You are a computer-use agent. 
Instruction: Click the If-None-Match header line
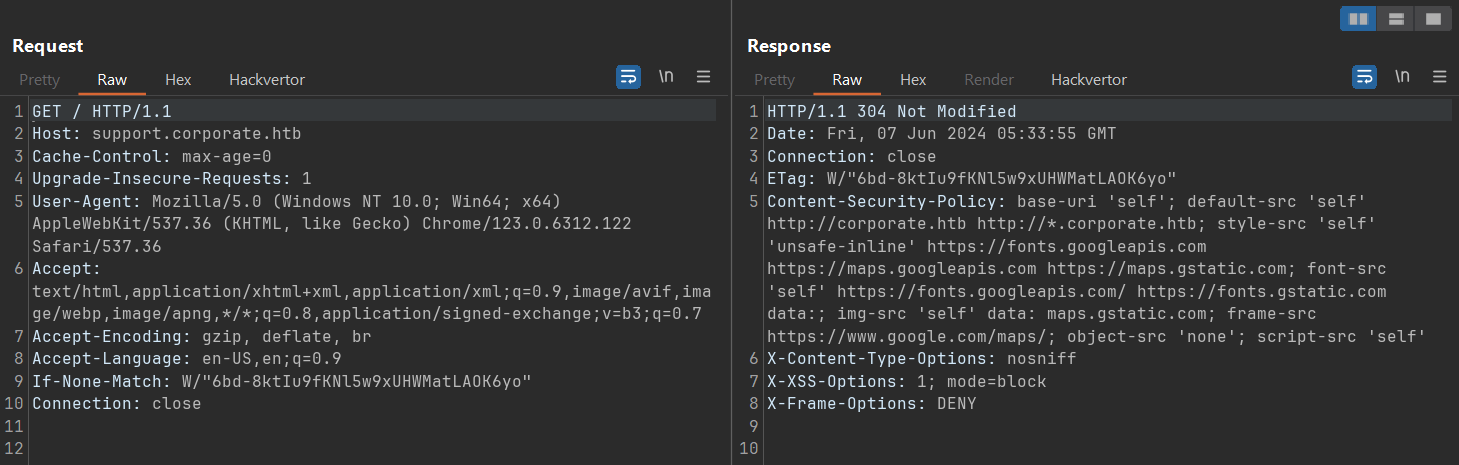(282, 381)
